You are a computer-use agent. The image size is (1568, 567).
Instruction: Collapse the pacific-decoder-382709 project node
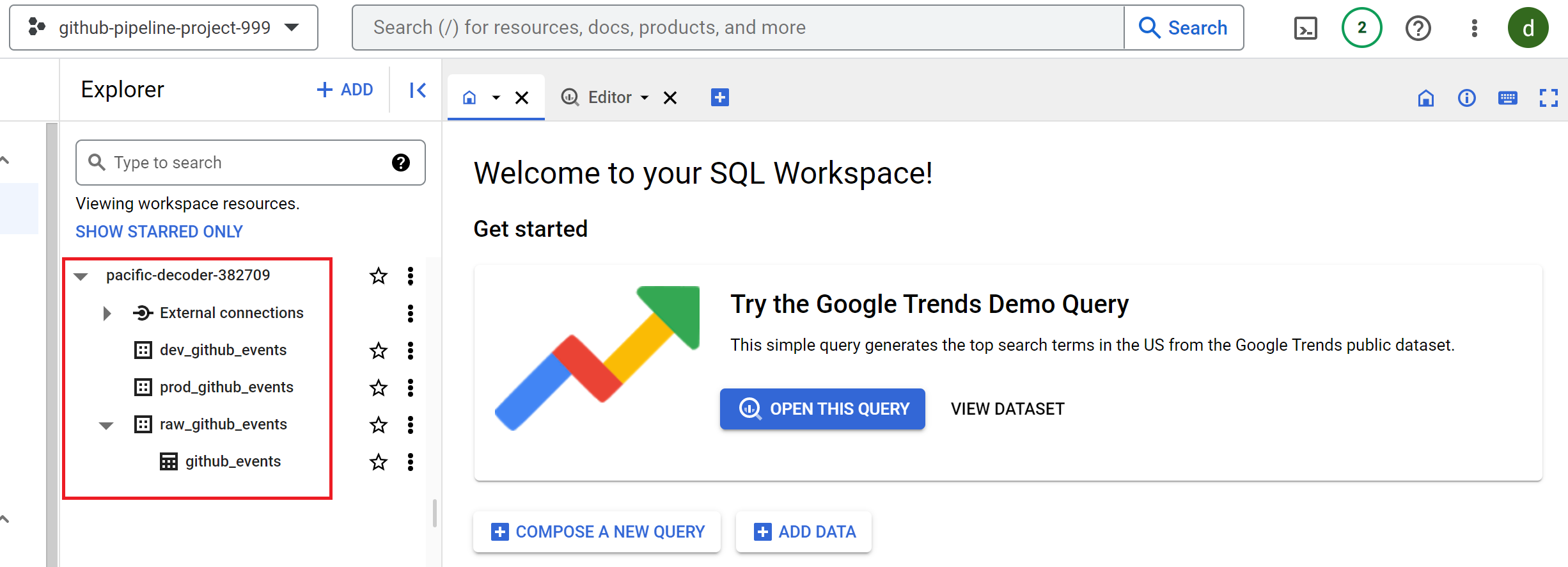[81, 276]
